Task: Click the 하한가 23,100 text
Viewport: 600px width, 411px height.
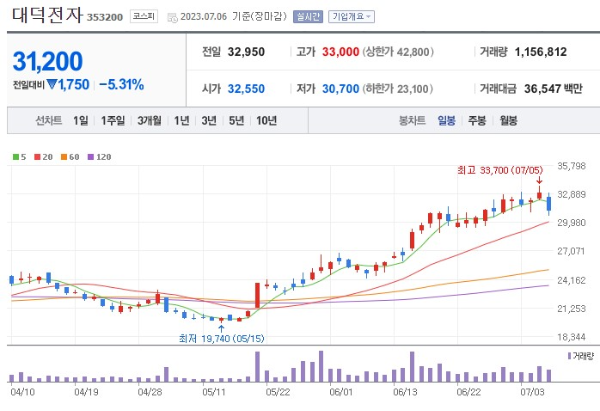Action: coord(398,89)
